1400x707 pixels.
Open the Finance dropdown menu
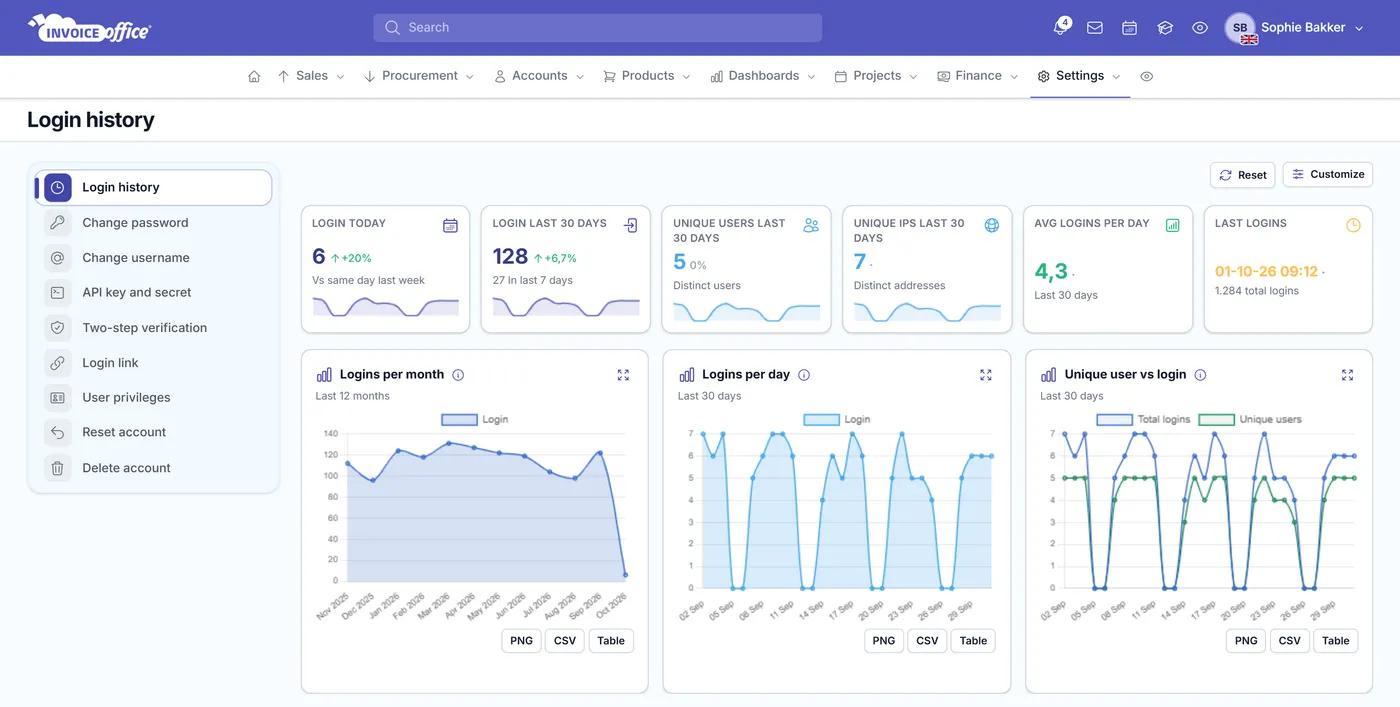click(x=978, y=76)
